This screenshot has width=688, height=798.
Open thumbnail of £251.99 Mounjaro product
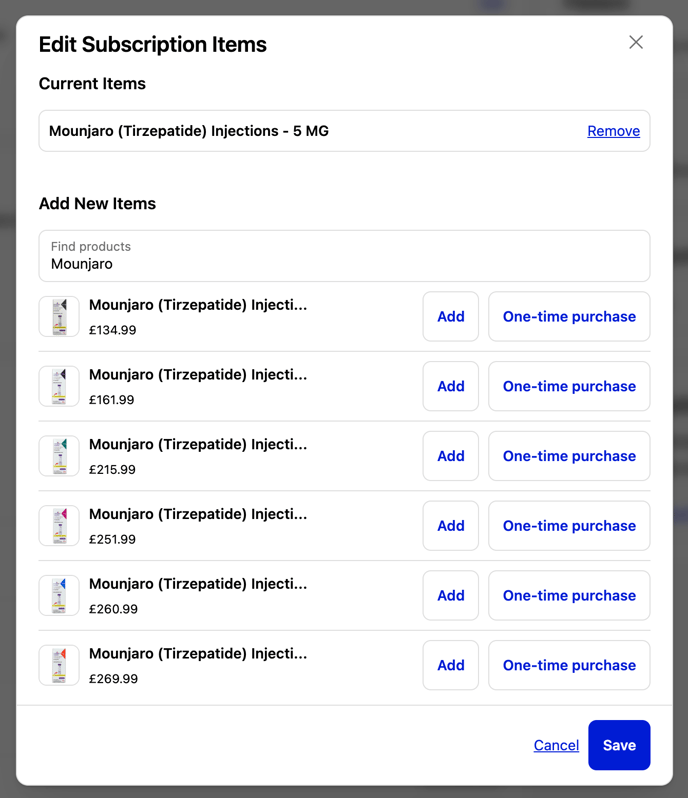coord(59,526)
